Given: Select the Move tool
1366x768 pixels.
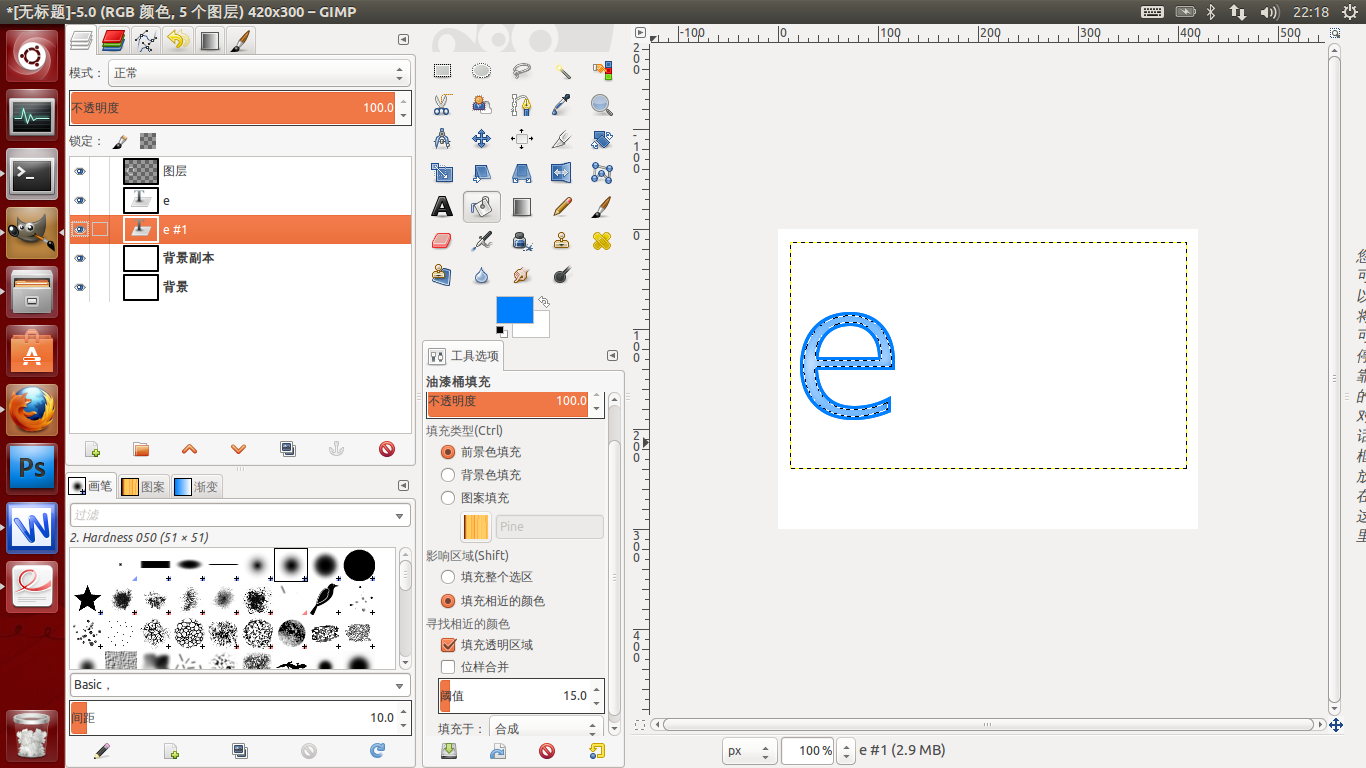Looking at the screenshot, I should [482, 139].
